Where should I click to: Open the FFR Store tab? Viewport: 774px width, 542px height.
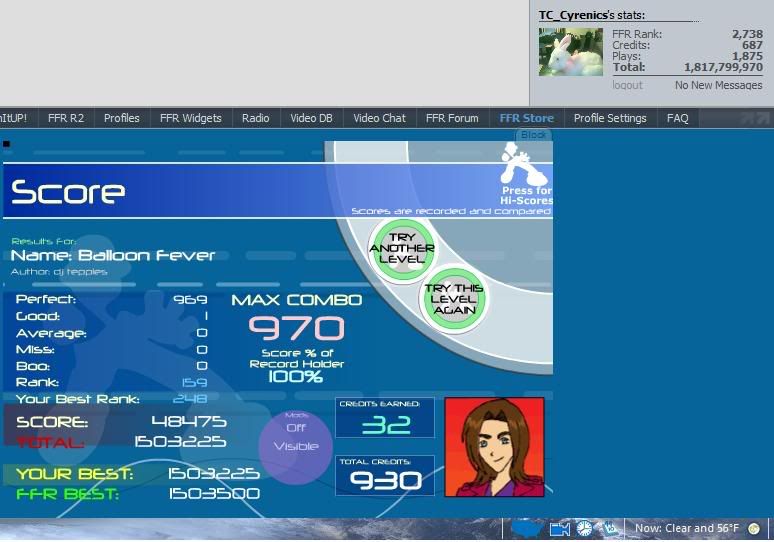526,118
